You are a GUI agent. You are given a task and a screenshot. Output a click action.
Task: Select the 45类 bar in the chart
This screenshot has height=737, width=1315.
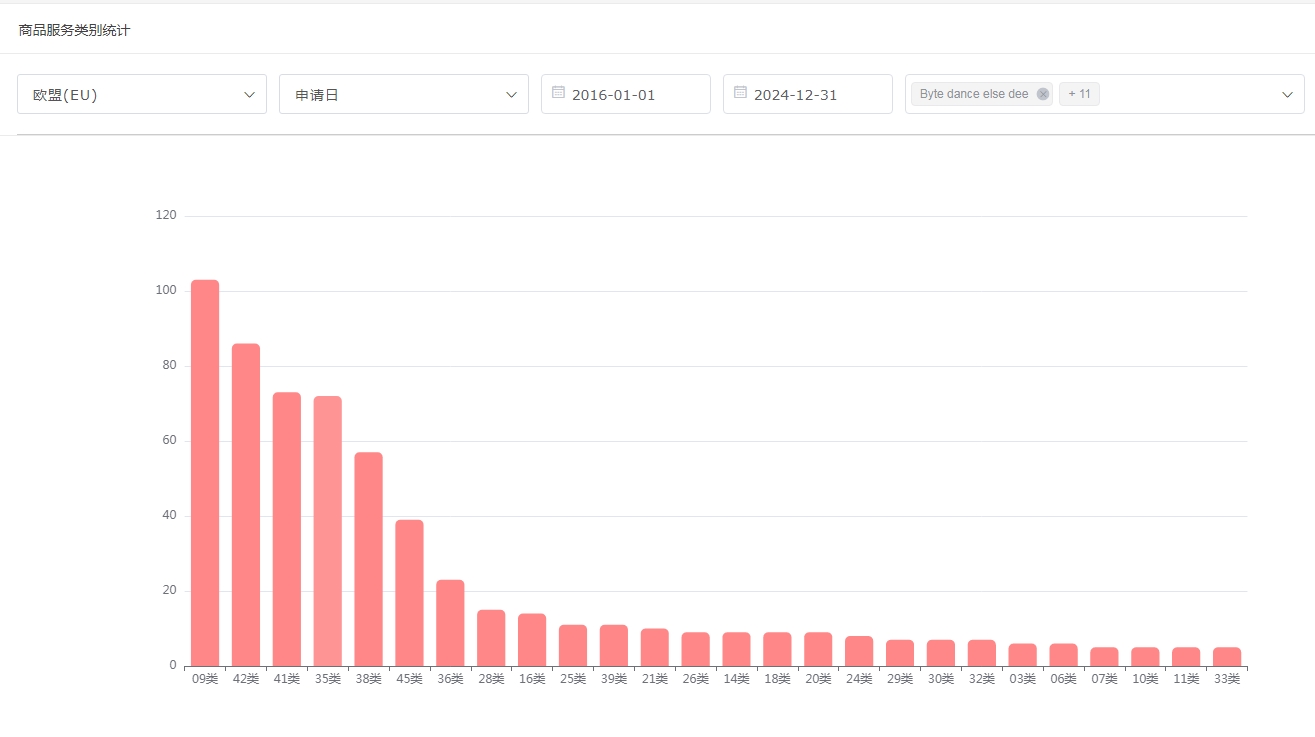pyautogui.click(x=409, y=593)
